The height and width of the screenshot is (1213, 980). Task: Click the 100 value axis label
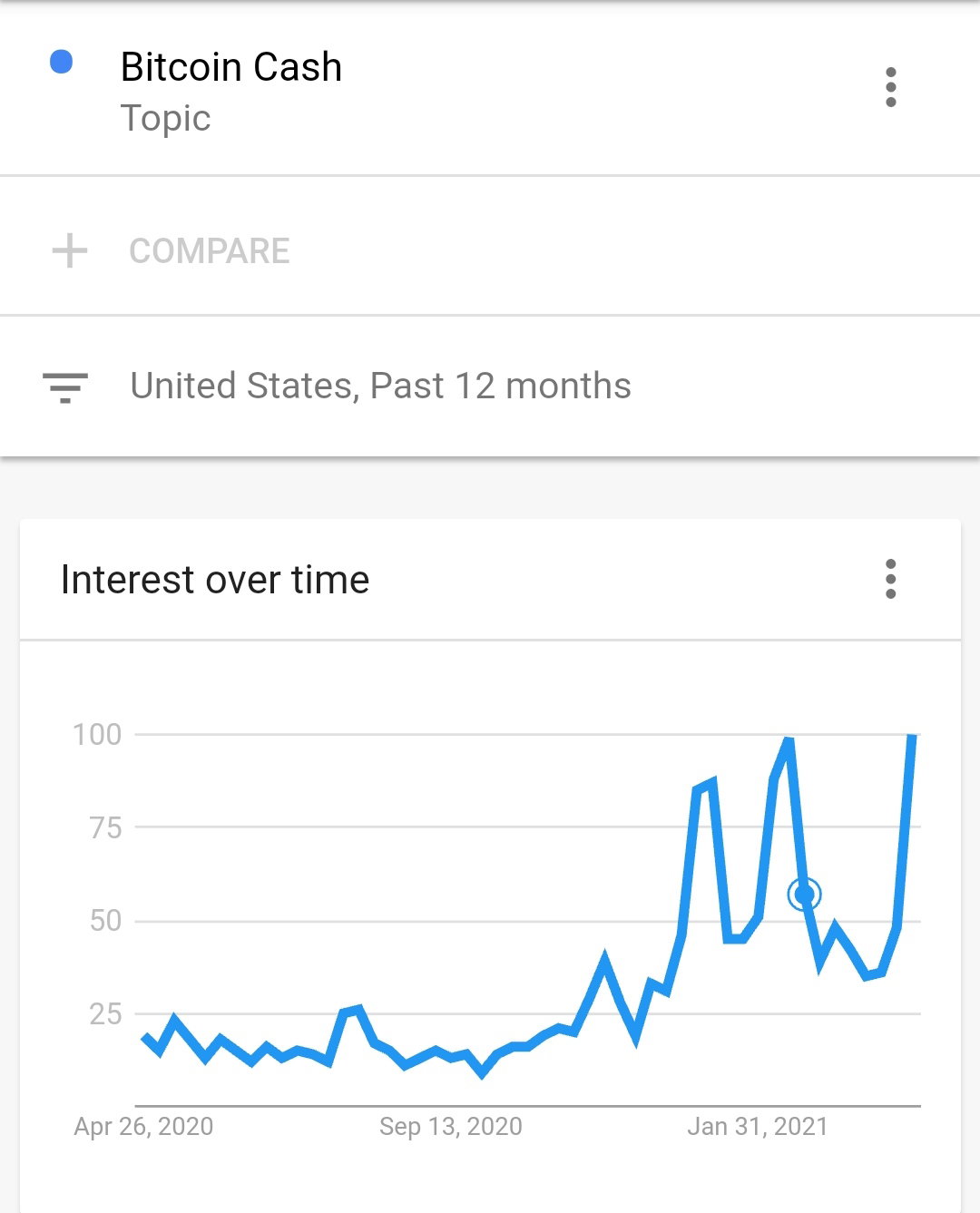coord(97,734)
